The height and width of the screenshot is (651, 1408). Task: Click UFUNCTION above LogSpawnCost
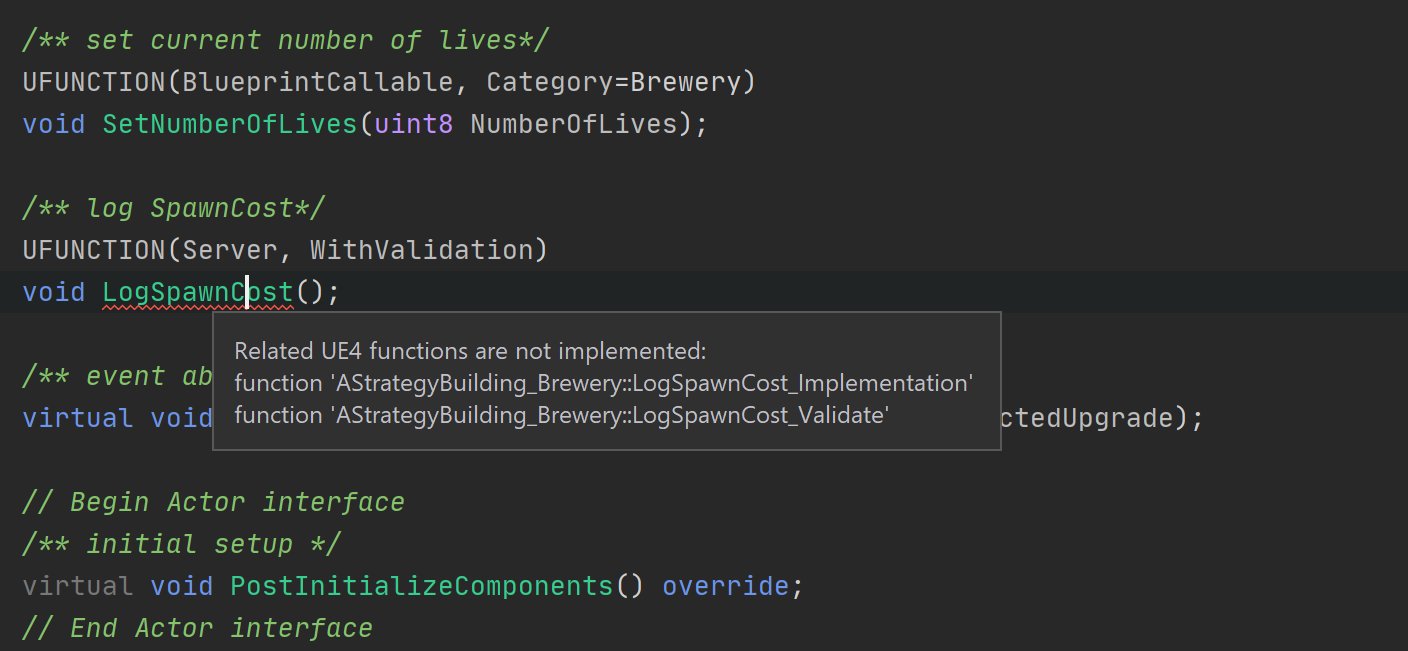[94, 250]
